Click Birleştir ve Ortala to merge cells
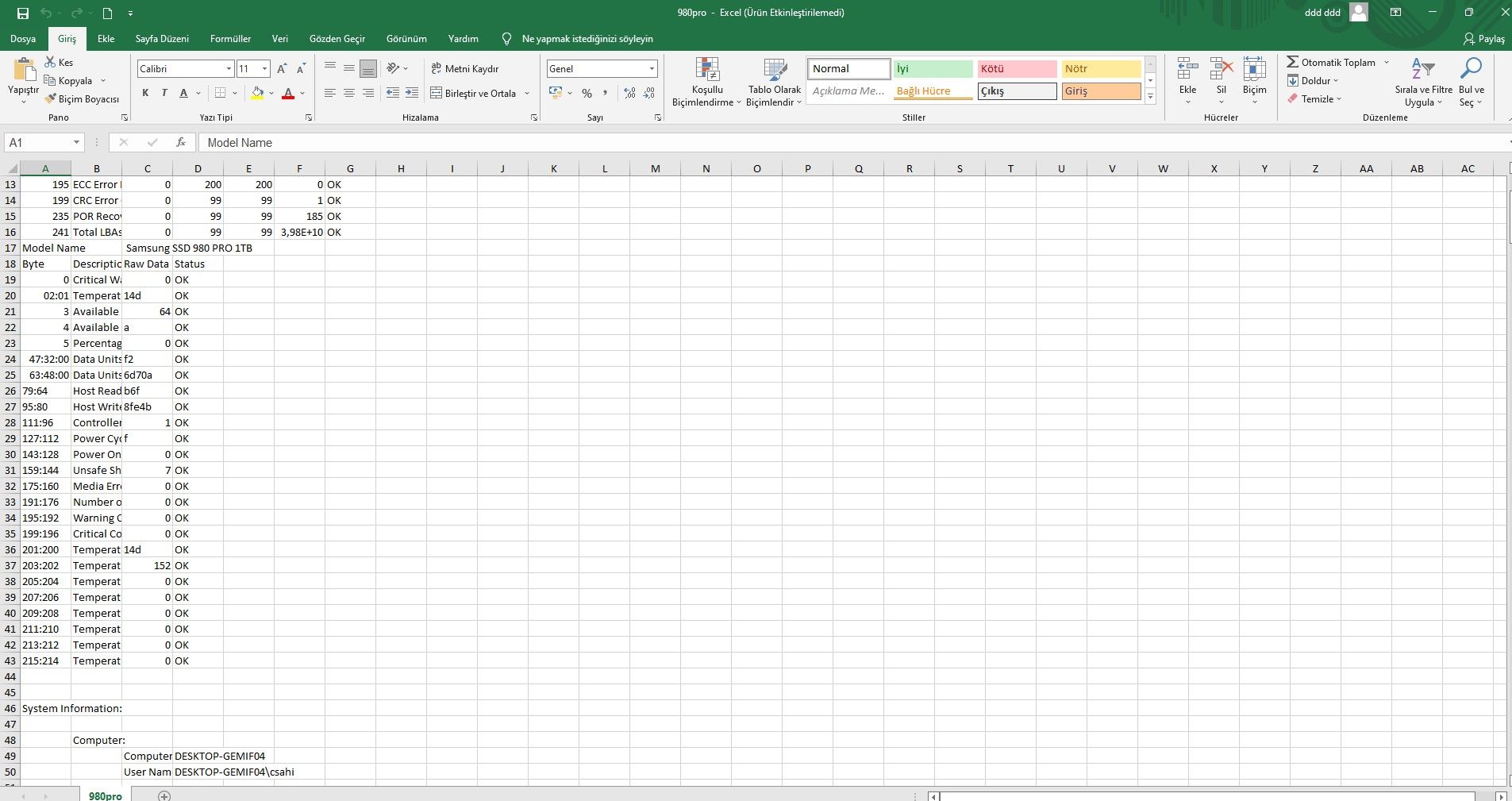The height and width of the screenshot is (801, 1512). pos(474,93)
